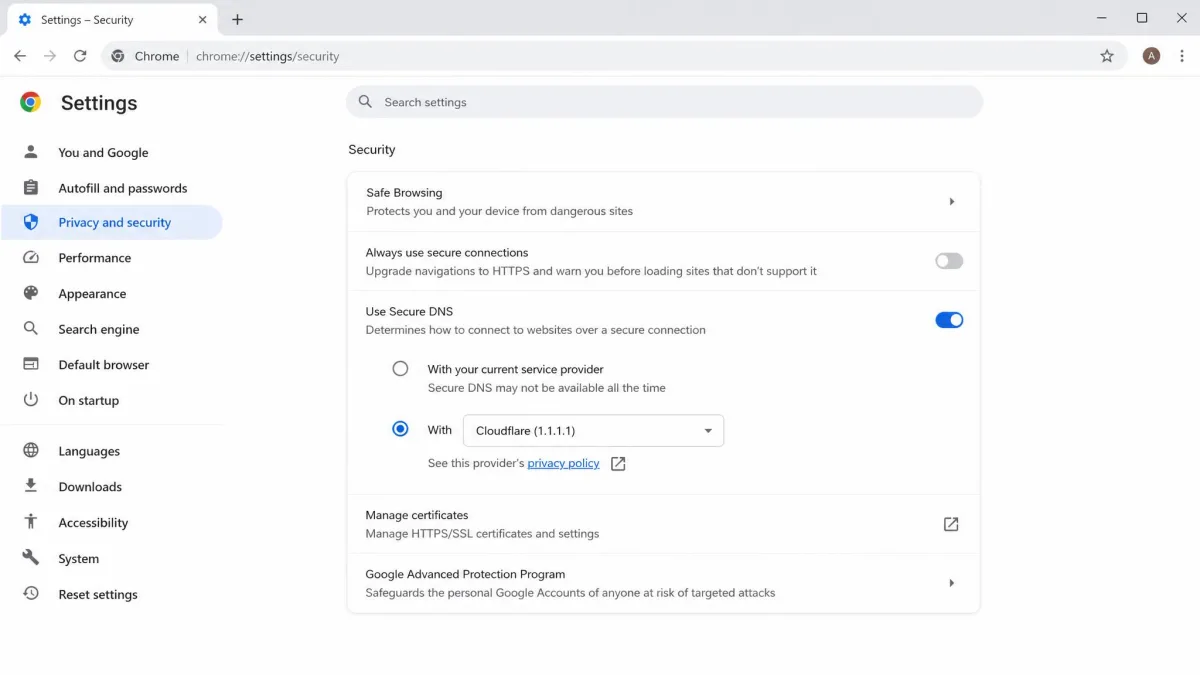Viewport: 1200px width, 675px height.
Task: Bookmark this page with the star icon
Action: click(x=1107, y=56)
